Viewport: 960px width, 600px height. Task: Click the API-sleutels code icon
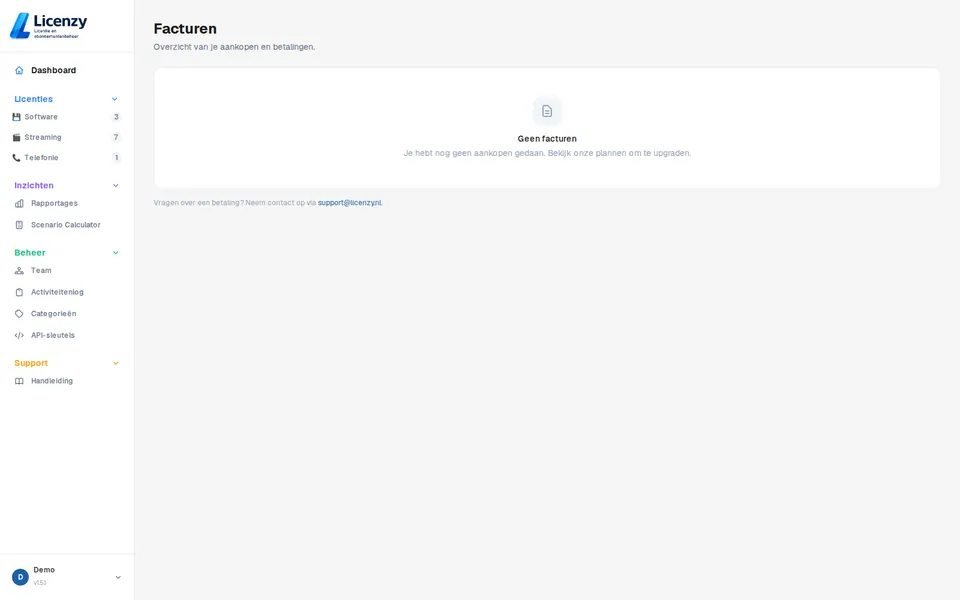pos(19,336)
